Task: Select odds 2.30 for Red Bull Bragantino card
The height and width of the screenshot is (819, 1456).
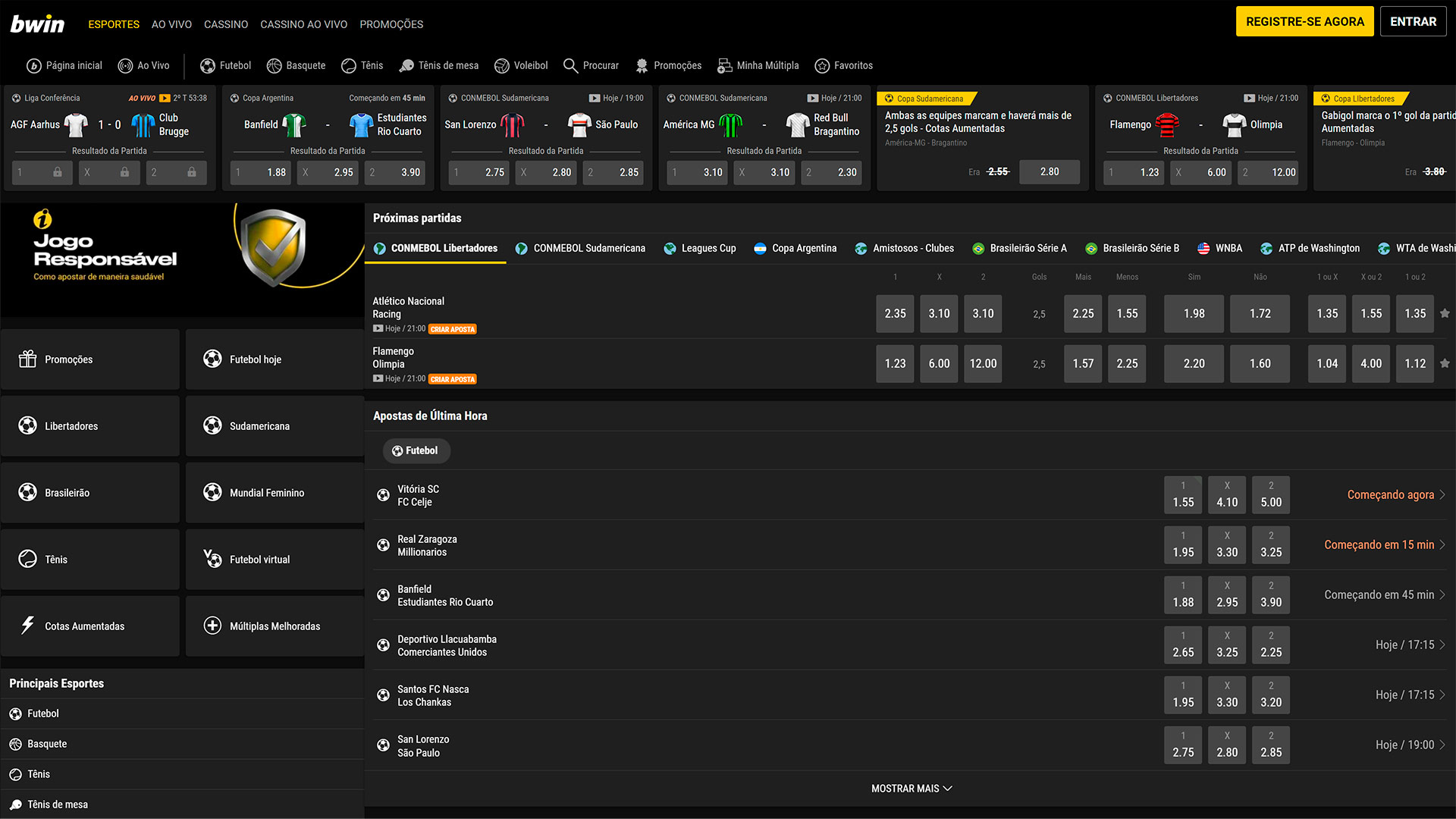Action: click(832, 172)
